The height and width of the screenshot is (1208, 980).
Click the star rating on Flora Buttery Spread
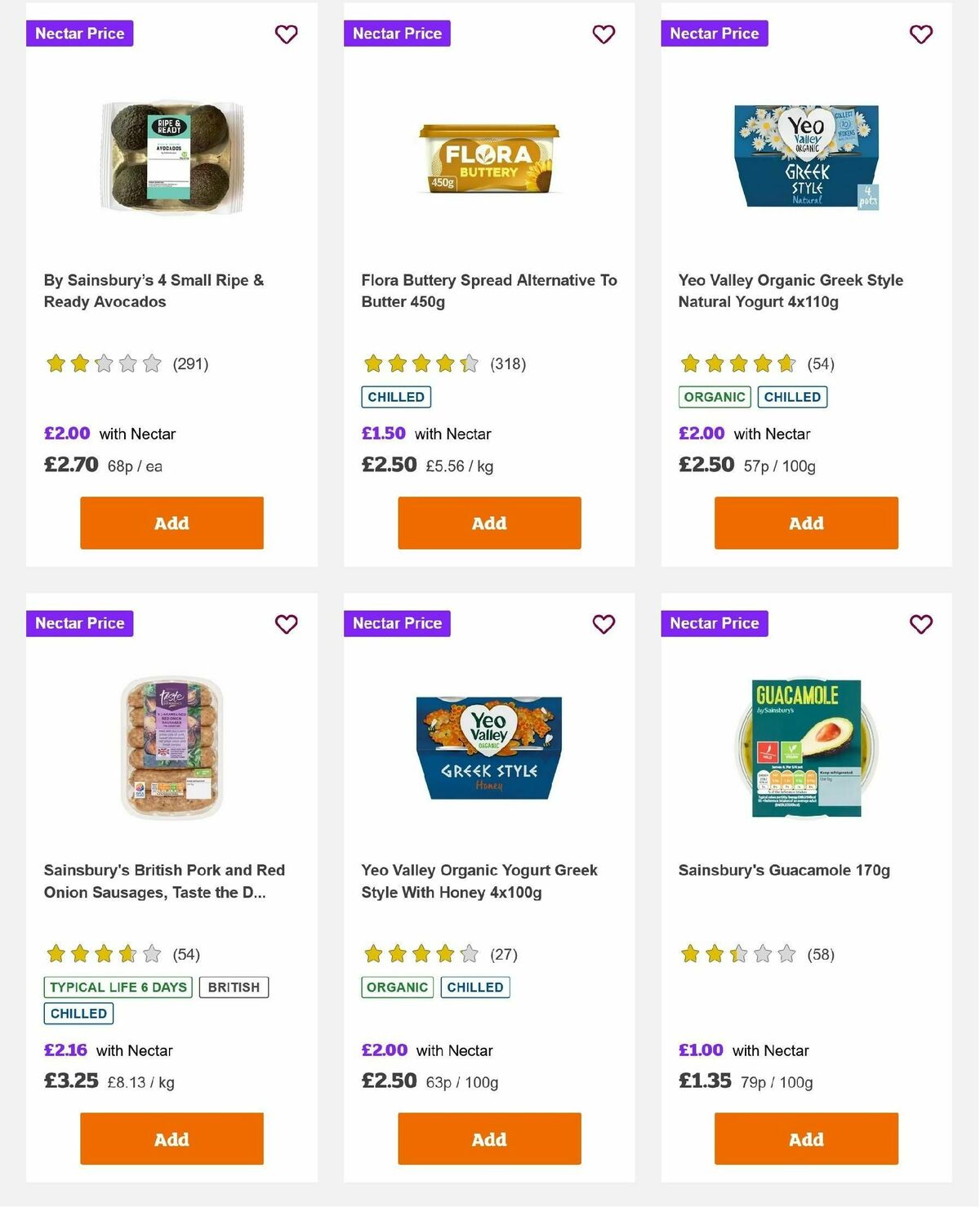click(x=421, y=363)
